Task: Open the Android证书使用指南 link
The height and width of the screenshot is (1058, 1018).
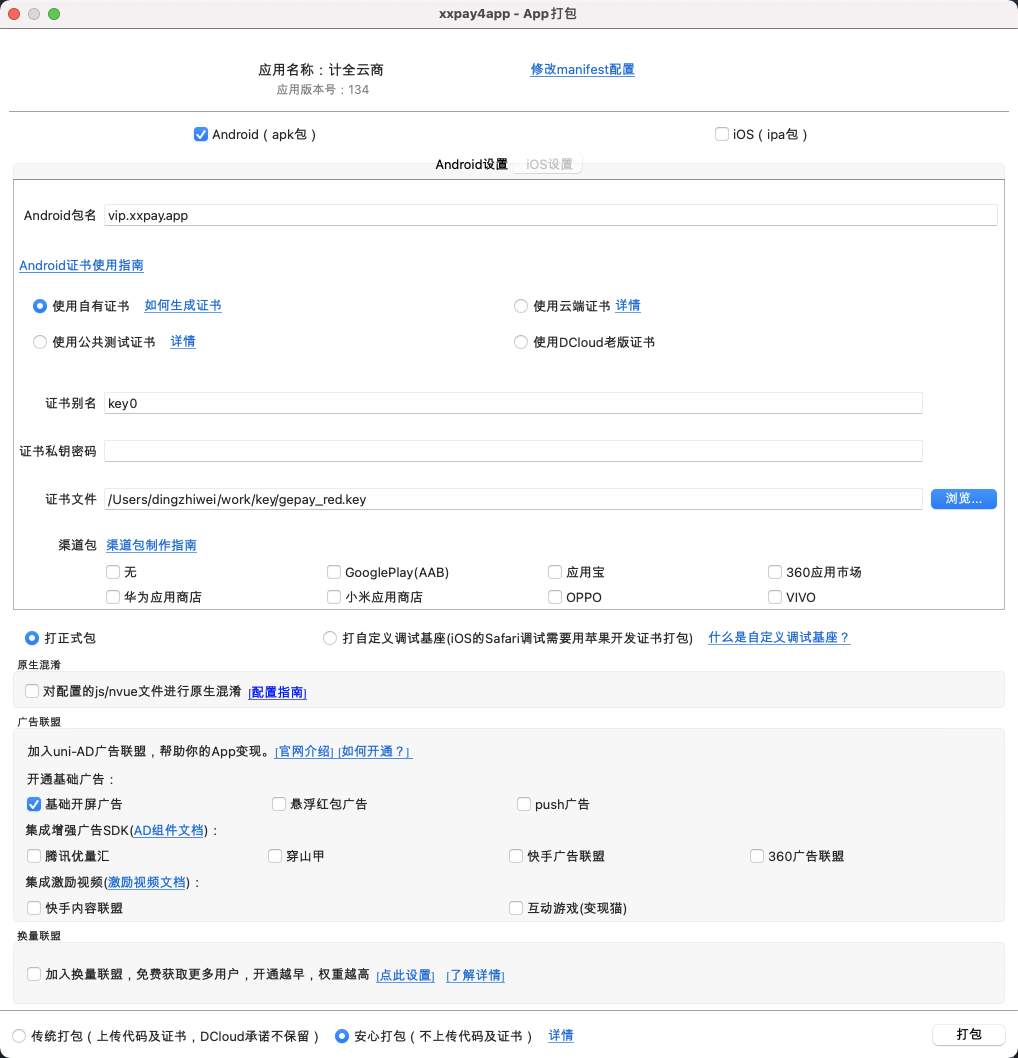Action: pos(81,266)
